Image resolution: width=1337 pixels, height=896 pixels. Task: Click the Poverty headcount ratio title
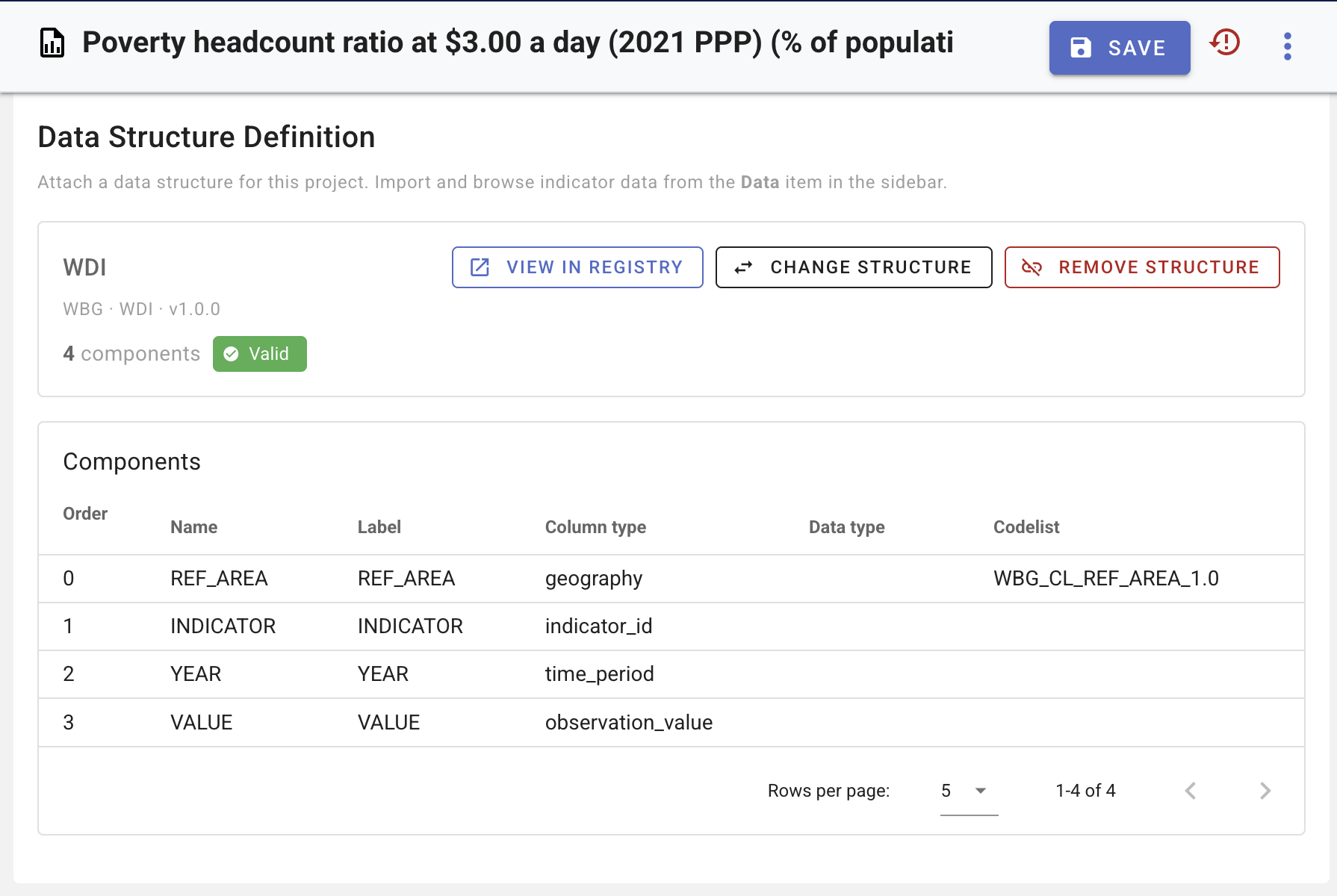518,43
